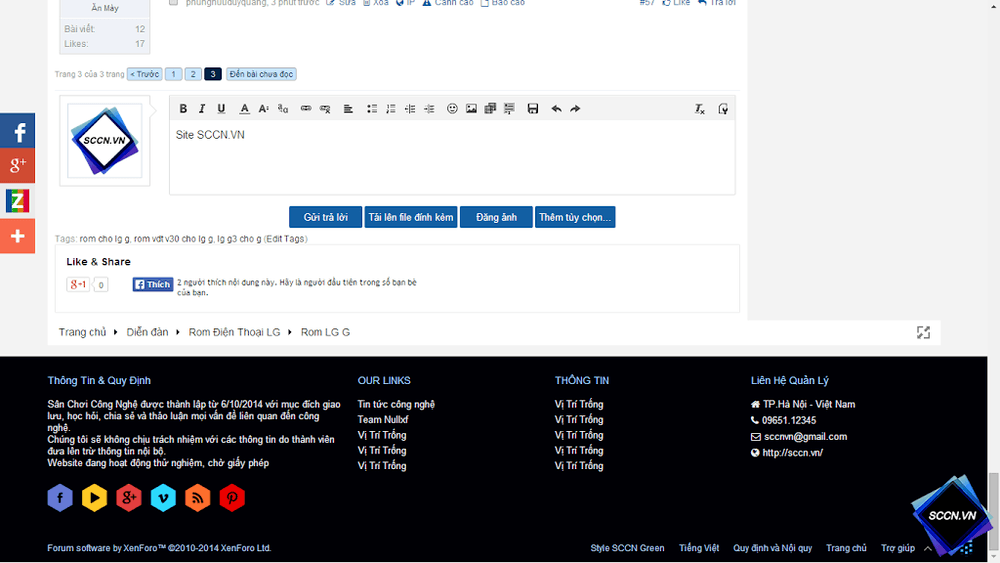The width and height of the screenshot is (1000, 563).
Task: Open footer Pinterest hexagon icon
Action: coord(232,498)
